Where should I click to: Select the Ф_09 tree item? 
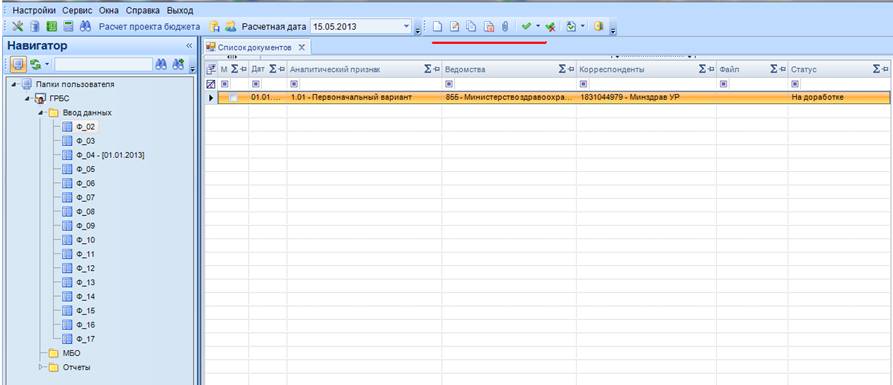(85, 226)
